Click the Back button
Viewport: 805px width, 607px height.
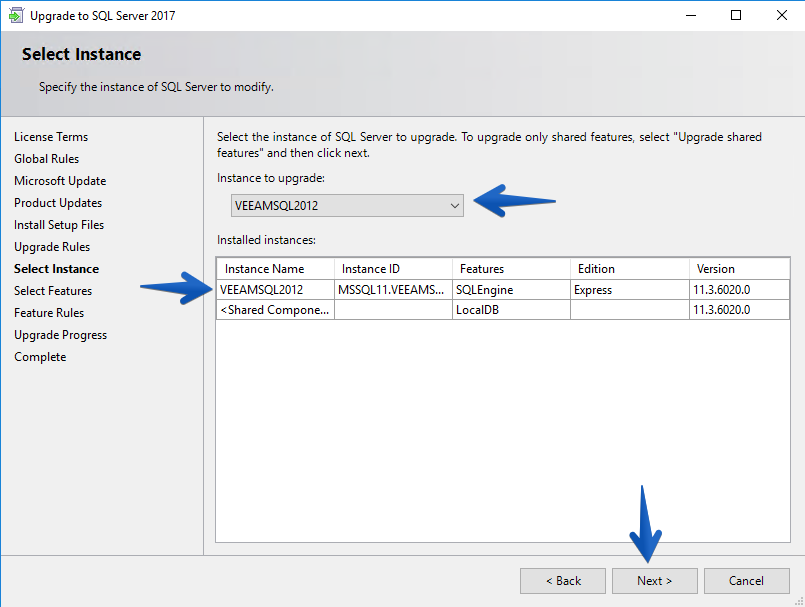[563, 581]
